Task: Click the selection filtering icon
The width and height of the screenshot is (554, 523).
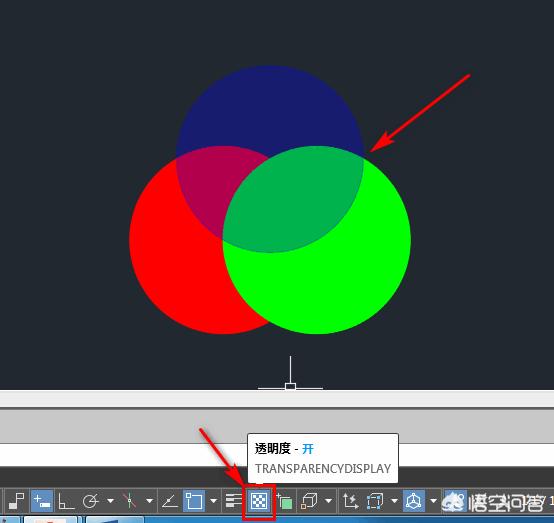Action: 375,501
